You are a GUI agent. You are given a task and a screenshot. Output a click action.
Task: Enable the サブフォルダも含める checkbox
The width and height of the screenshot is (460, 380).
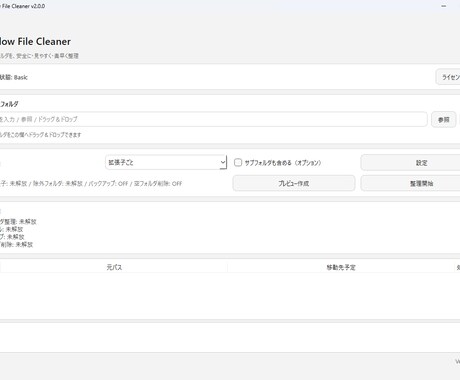coord(238,162)
